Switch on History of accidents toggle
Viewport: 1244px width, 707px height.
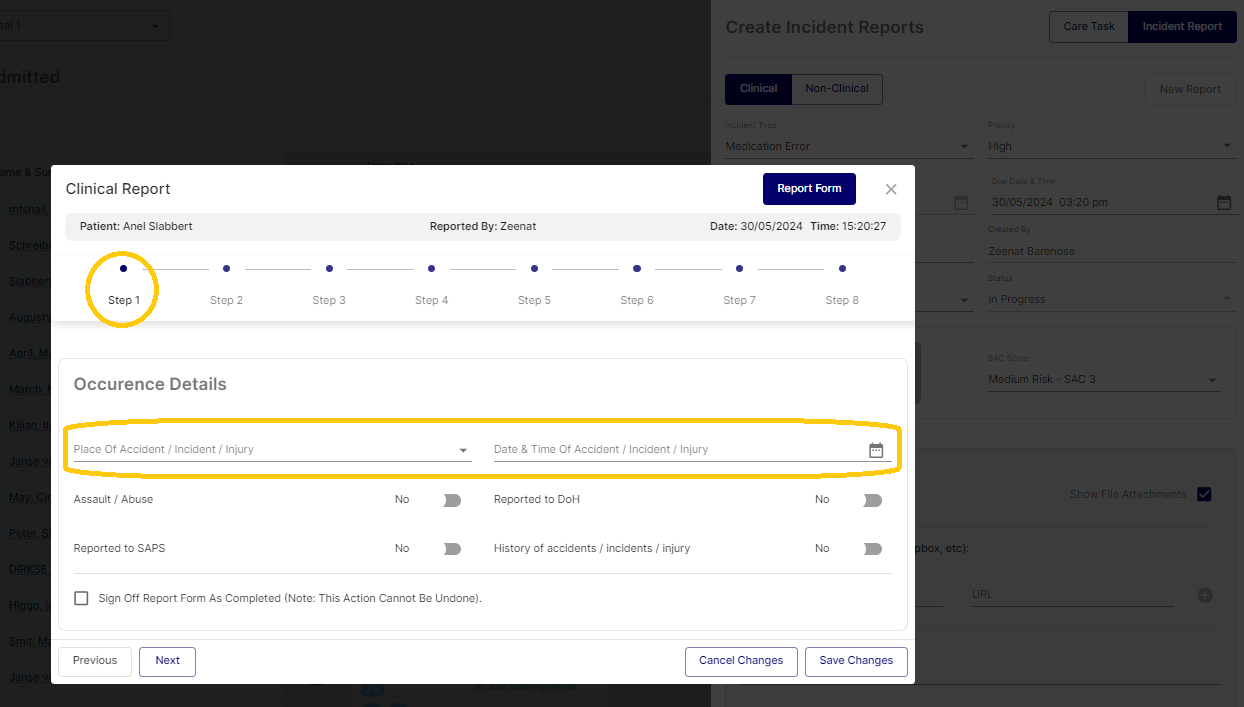872,549
